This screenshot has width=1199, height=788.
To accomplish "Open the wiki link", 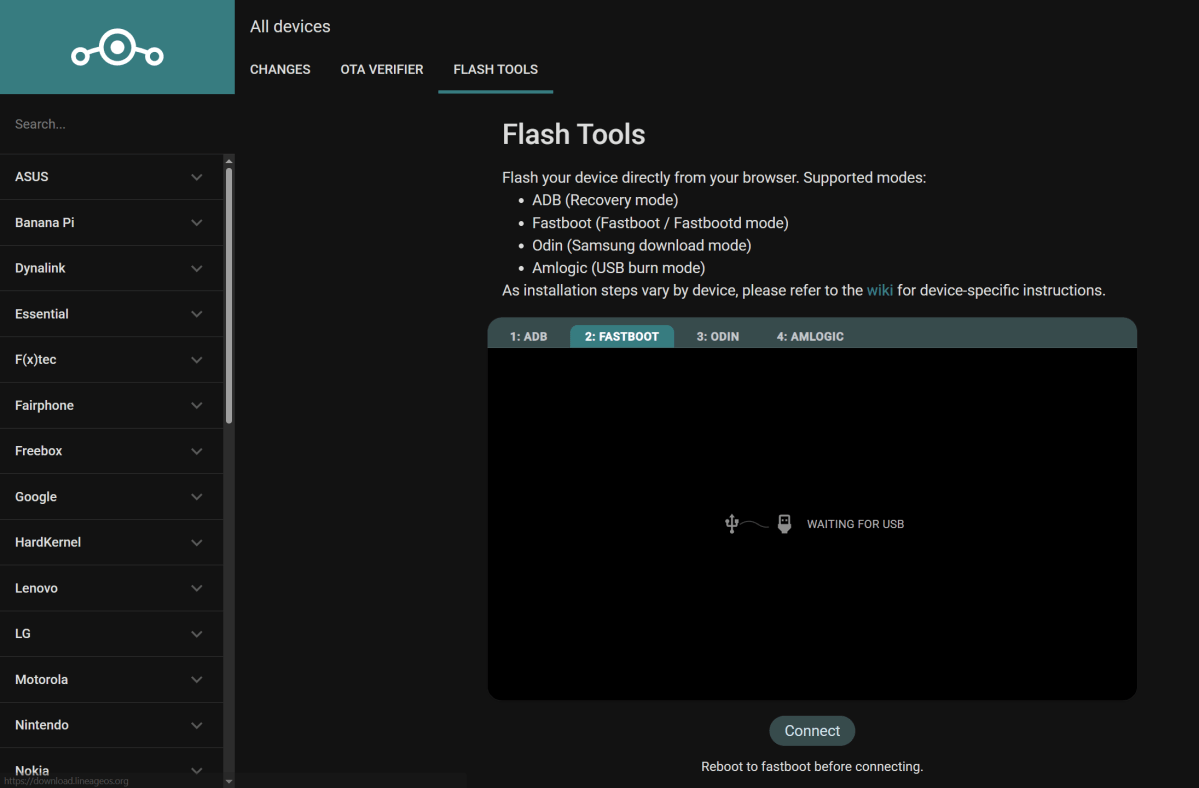I will click(x=879, y=290).
